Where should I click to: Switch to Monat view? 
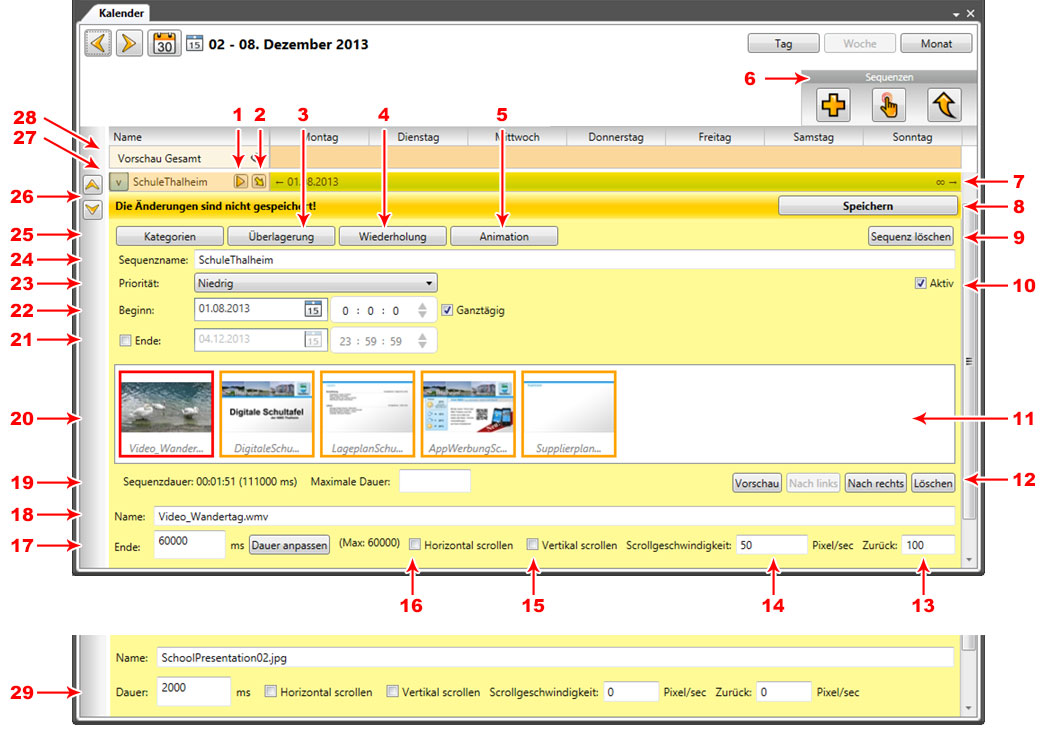point(935,44)
